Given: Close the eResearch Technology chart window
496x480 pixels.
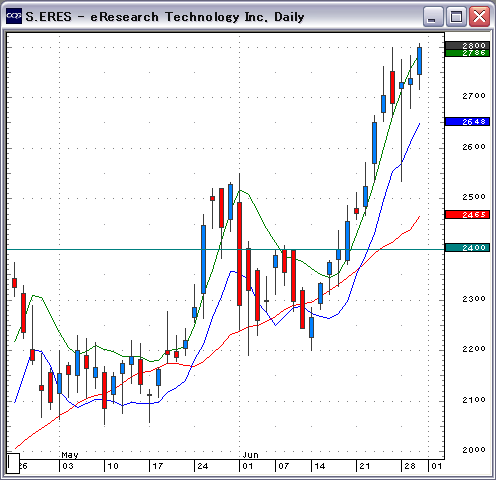Looking at the screenshot, I should (x=479, y=16).
